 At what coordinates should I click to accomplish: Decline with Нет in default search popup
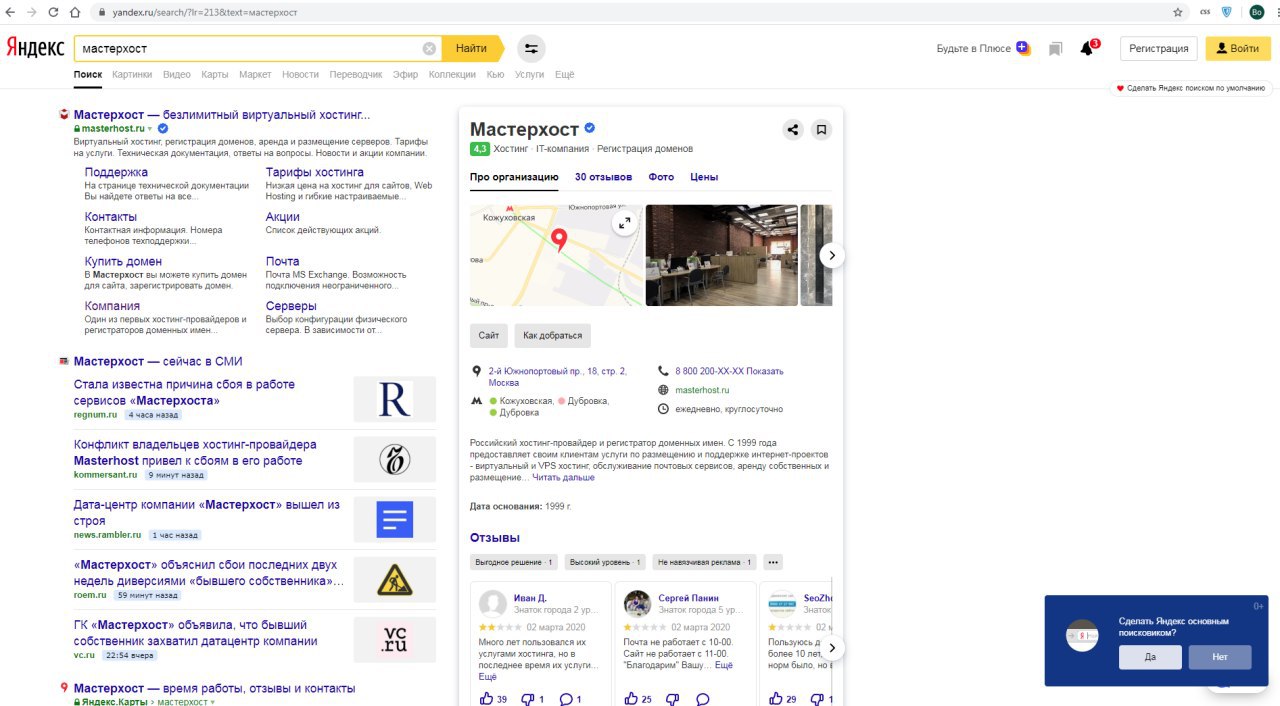click(x=1220, y=657)
